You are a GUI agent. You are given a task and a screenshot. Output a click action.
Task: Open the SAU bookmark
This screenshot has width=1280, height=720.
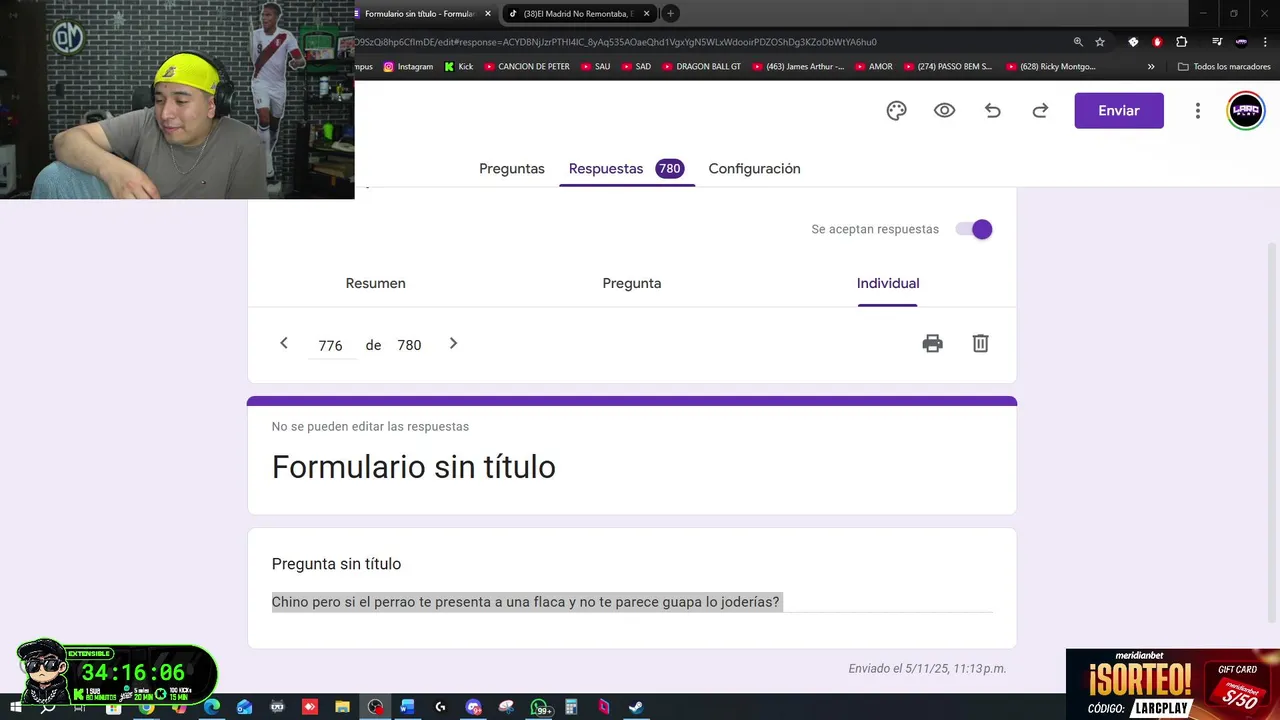click(595, 67)
